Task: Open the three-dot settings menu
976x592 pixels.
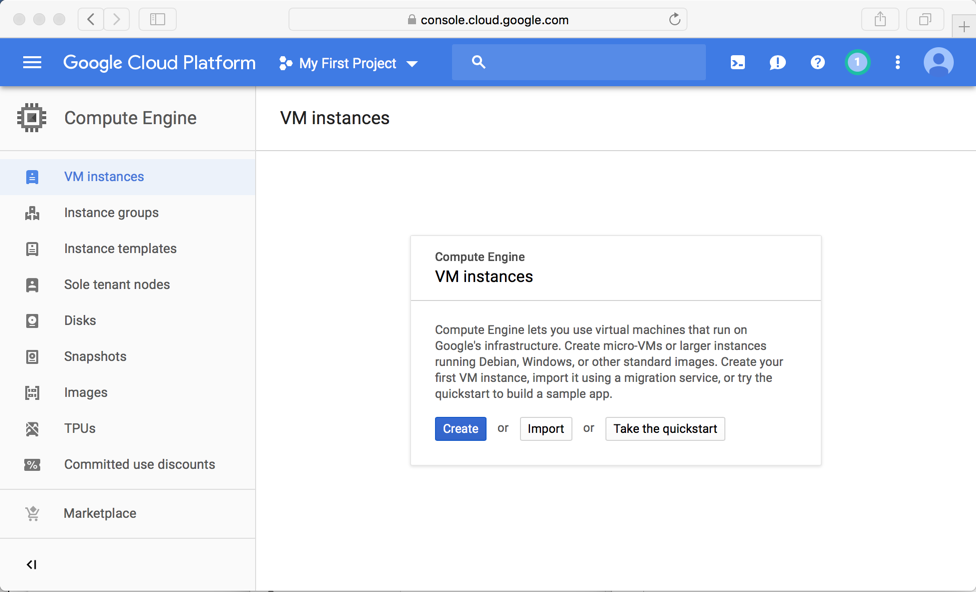Action: click(x=897, y=63)
